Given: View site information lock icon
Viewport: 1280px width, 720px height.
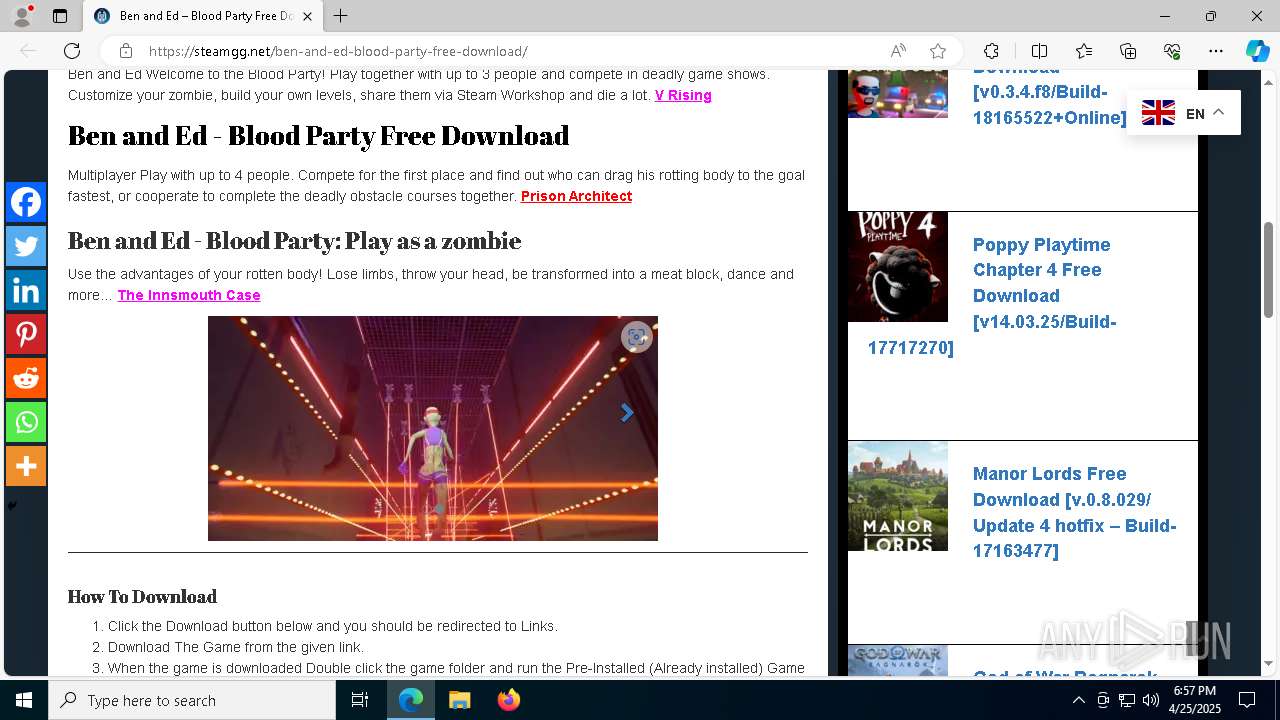Looking at the screenshot, I should tap(125, 51).
